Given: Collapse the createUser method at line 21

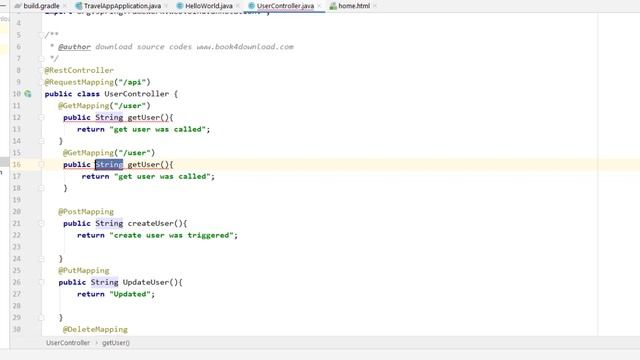Looking at the screenshot, I should [41, 224].
